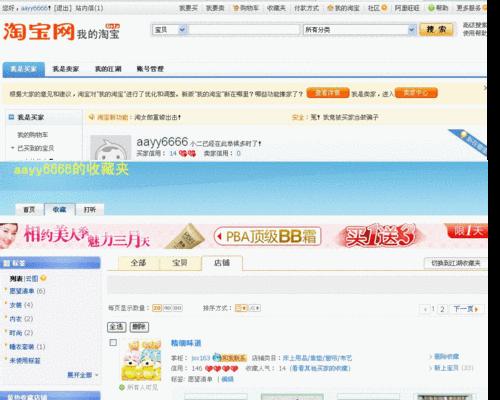Click the first orange button in the notice bar
The width and height of the screenshot is (500, 400).
[x=328, y=93]
